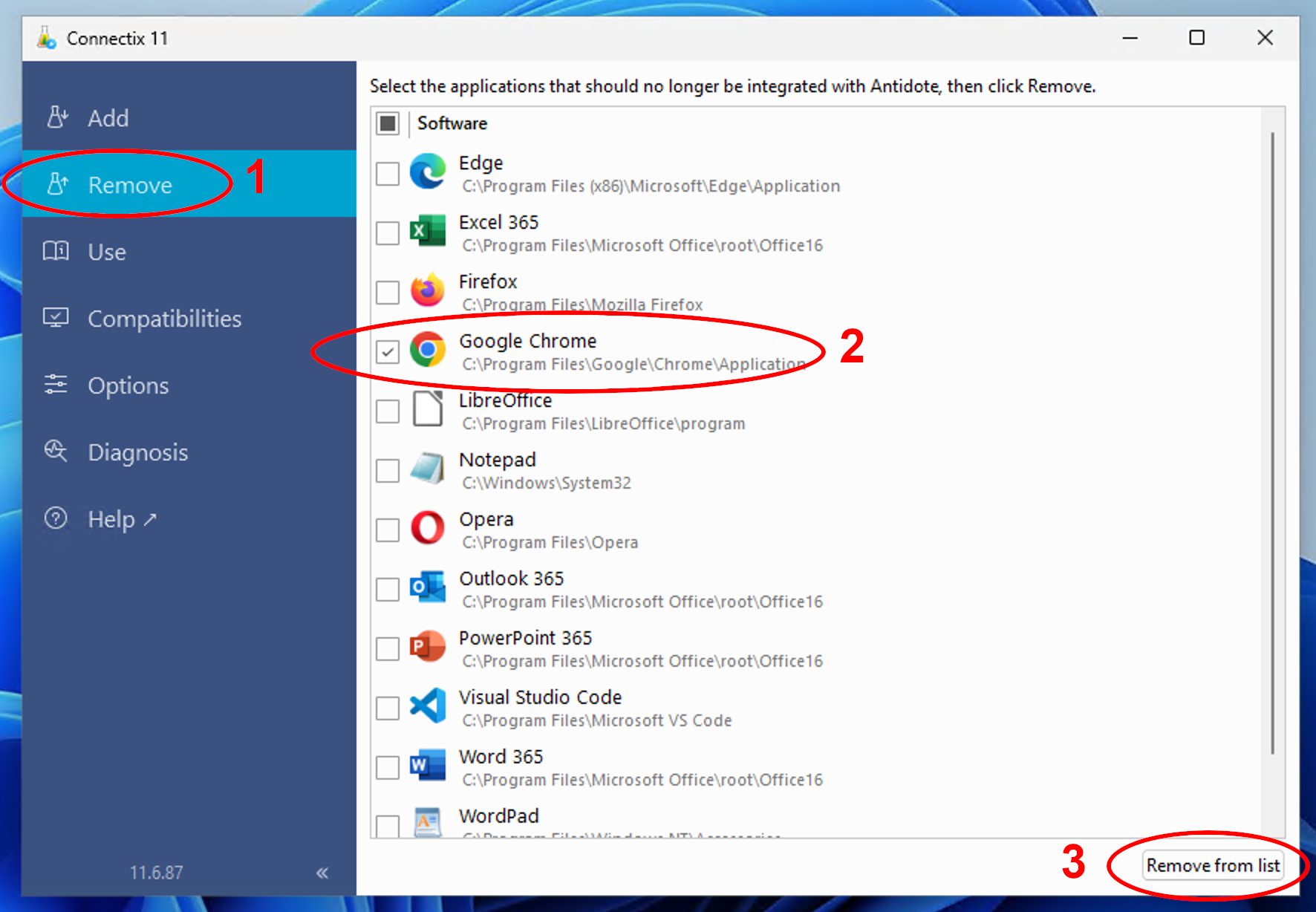Click the PowerPoint 365 icon
This screenshot has width=1316, height=912.
[x=428, y=648]
